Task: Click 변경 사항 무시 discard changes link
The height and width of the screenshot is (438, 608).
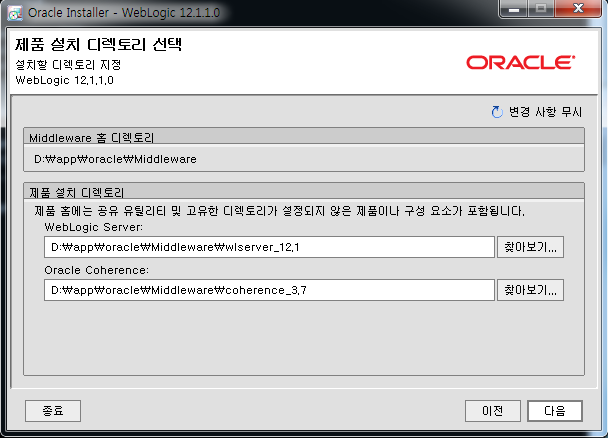Action: coord(545,112)
